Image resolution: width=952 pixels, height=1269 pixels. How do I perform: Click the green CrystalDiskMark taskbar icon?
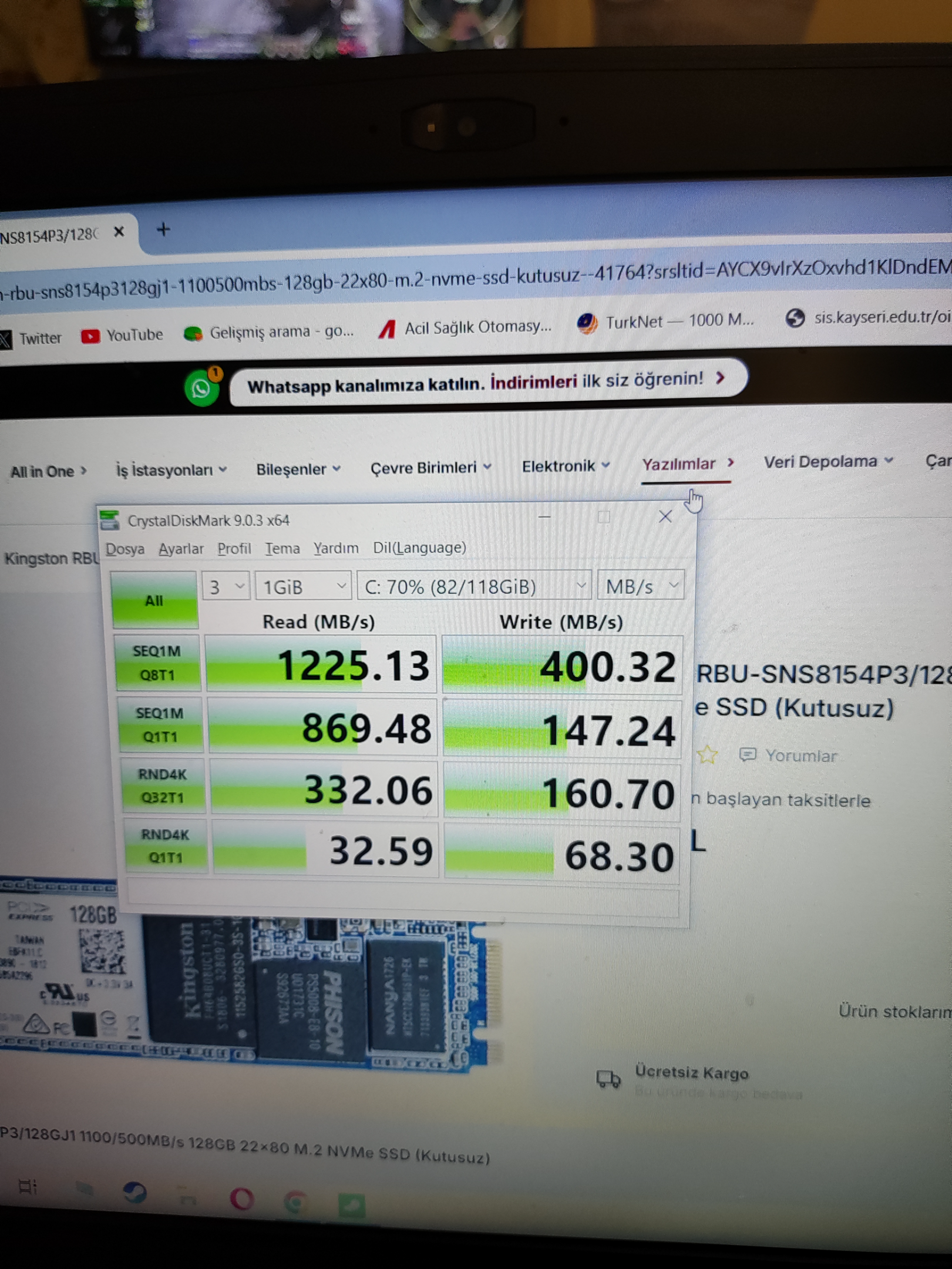(x=352, y=1206)
